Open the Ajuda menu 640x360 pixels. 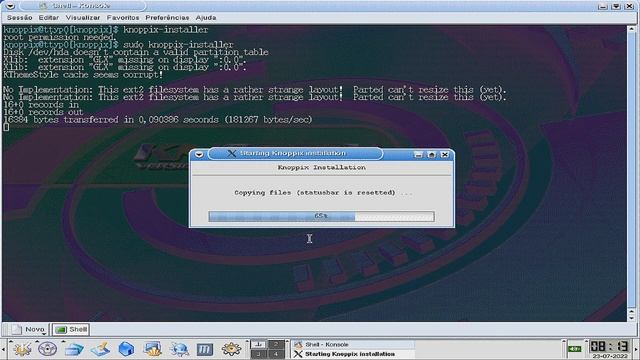point(206,18)
